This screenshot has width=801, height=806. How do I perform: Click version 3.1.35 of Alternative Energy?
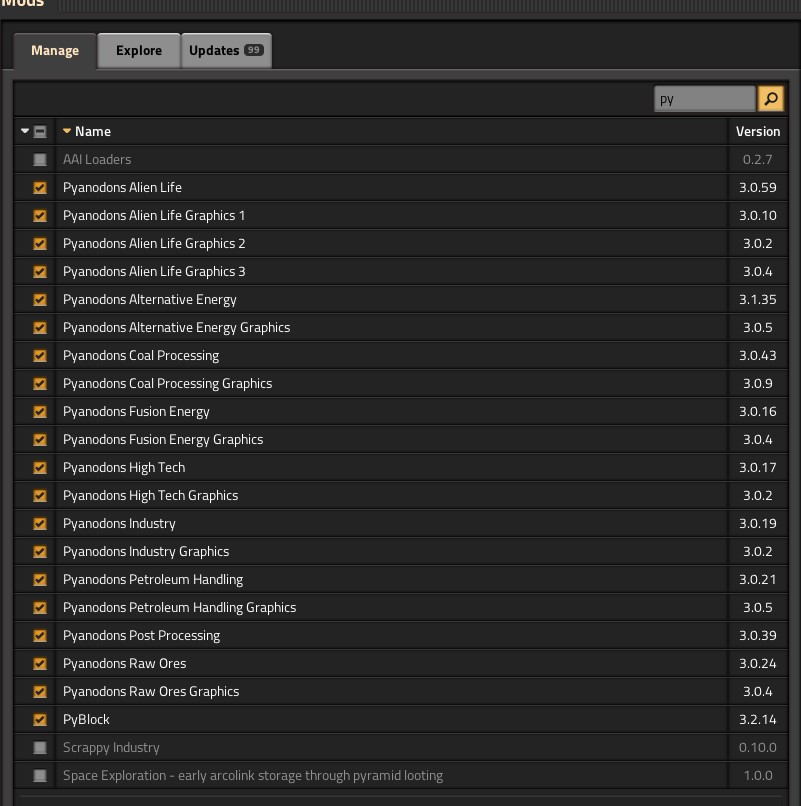pyautogui.click(x=758, y=300)
